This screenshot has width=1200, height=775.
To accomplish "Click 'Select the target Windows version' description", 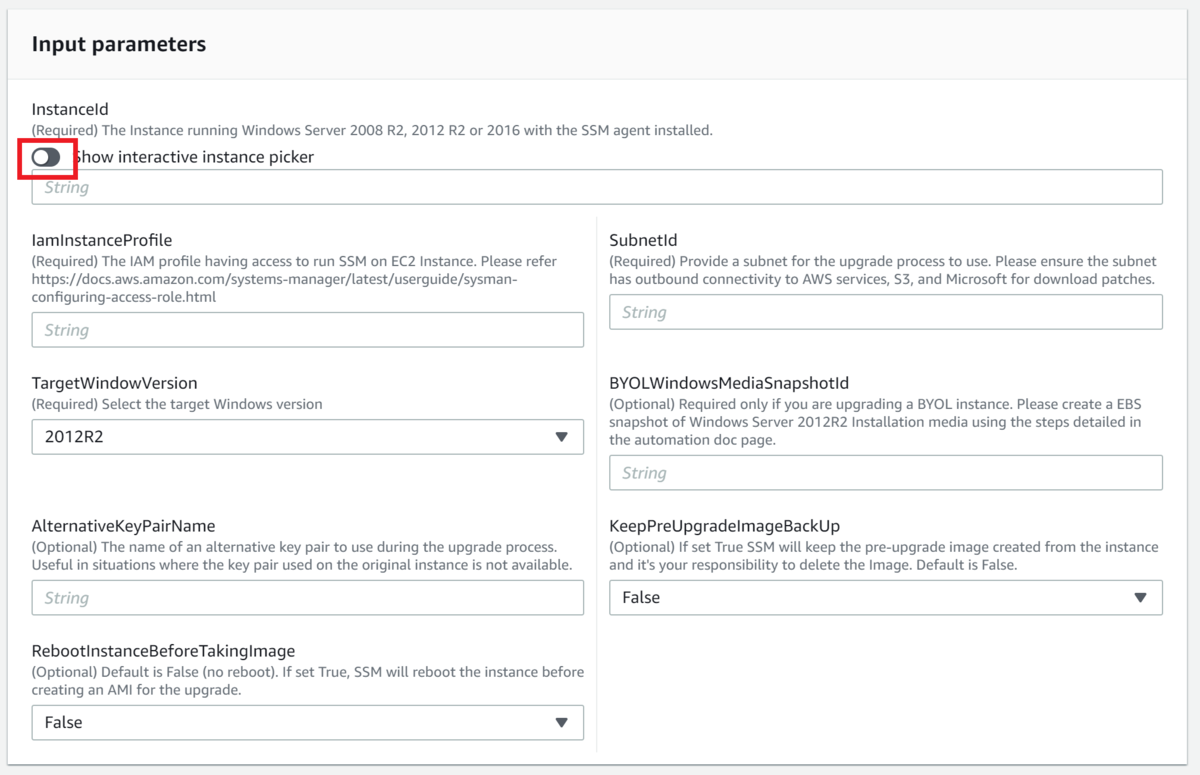I will (211, 404).
